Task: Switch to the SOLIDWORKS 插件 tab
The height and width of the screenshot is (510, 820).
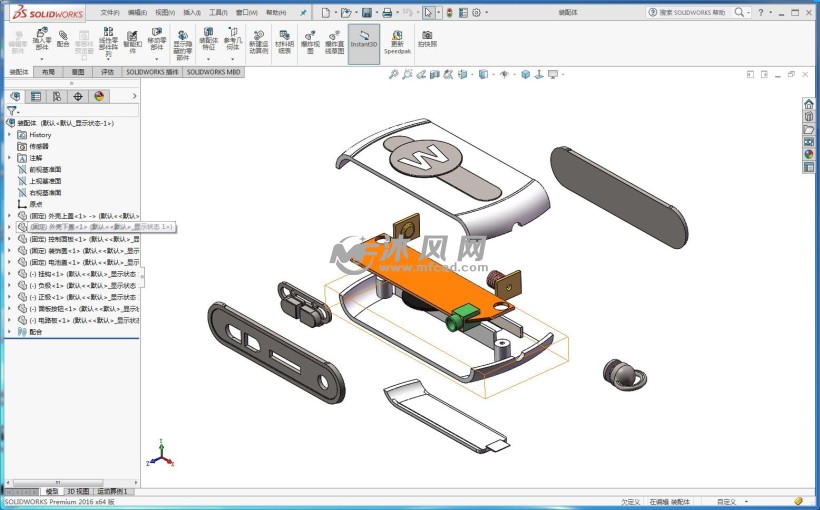Action: click(x=152, y=72)
